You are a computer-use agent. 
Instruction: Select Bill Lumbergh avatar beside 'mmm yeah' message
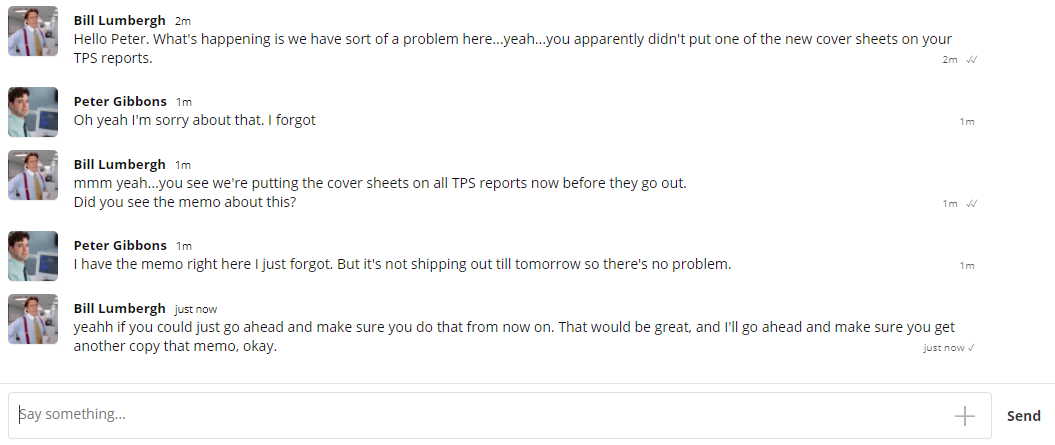click(x=33, y=175)
